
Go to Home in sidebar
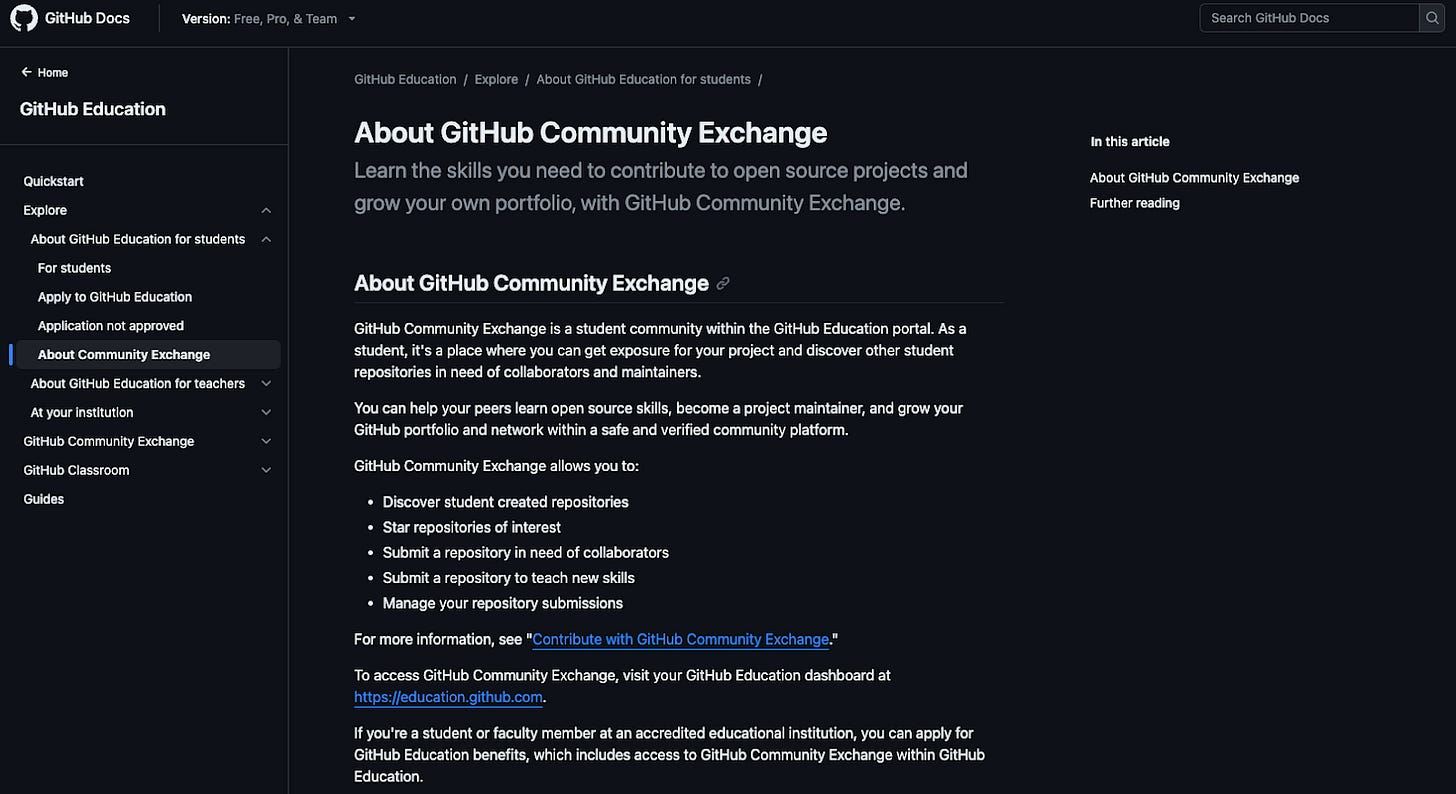[53, 72]
